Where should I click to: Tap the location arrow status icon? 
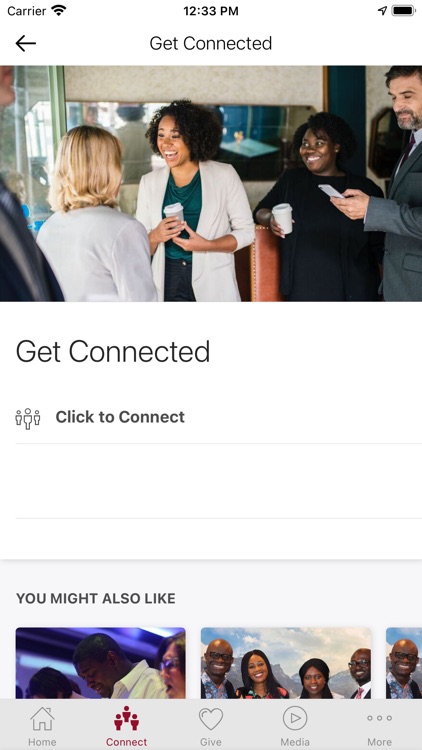click(382, 11)
